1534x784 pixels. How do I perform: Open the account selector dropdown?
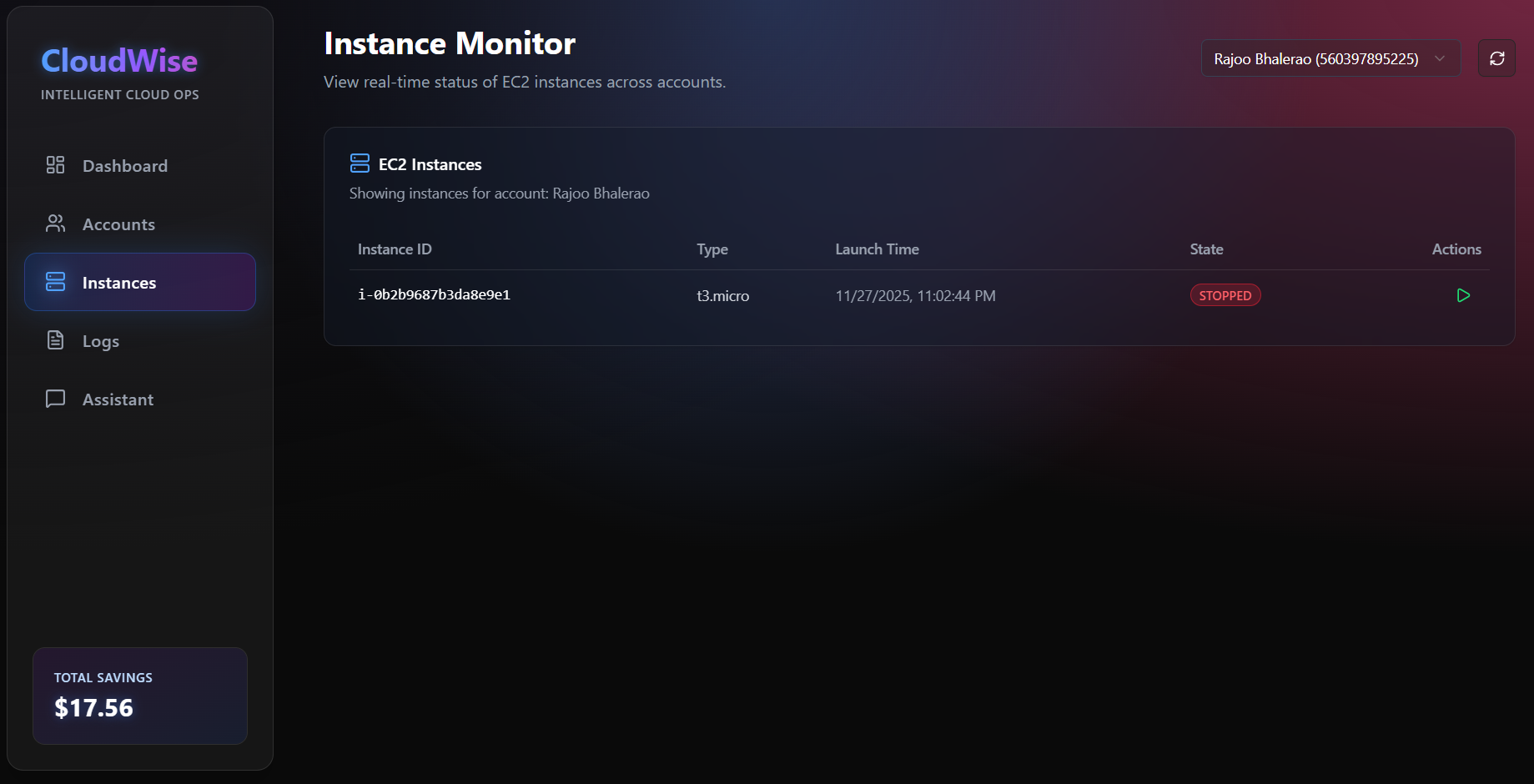pyautogui.click(x=1330, y=58)
